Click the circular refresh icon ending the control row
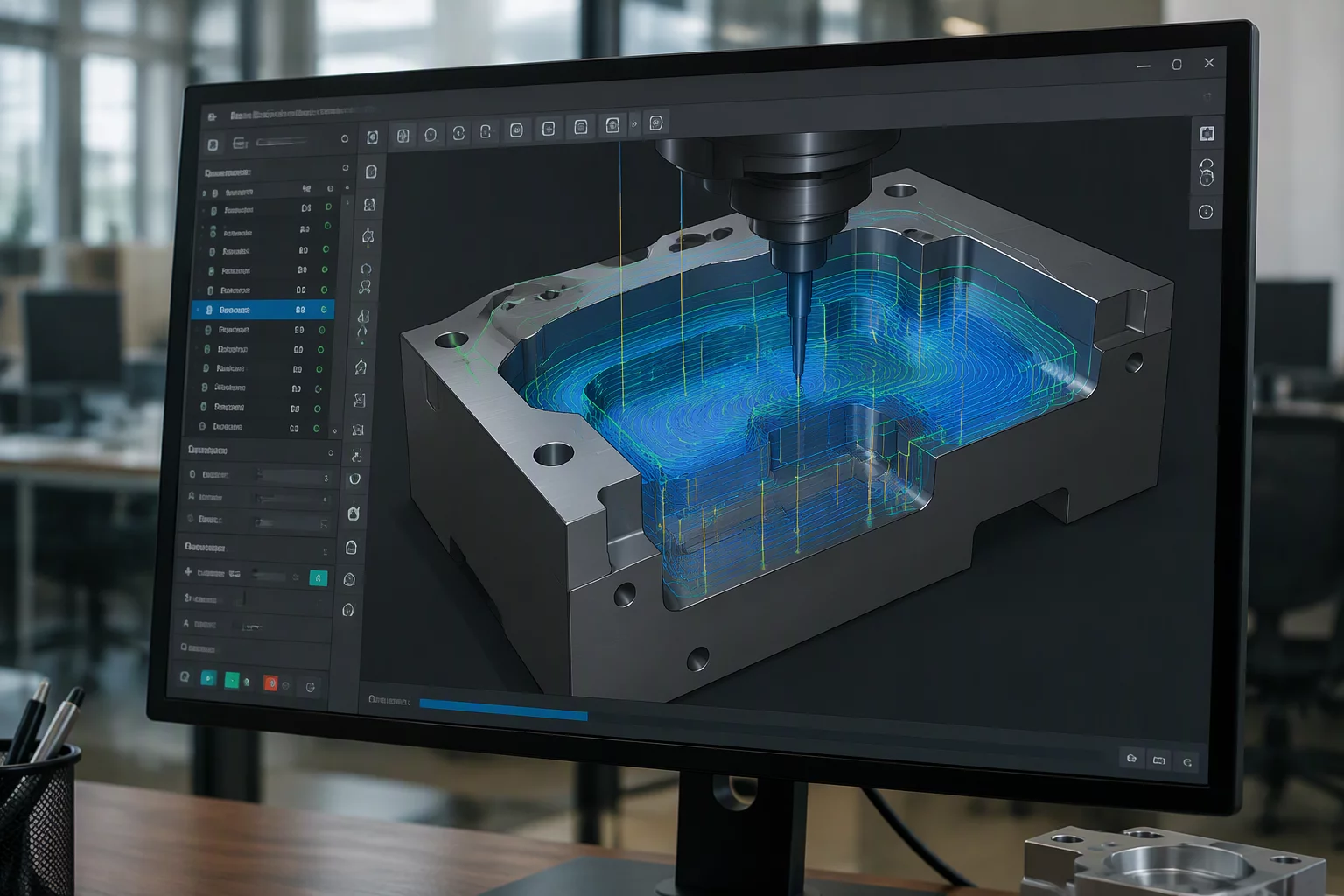 (311, 687)
